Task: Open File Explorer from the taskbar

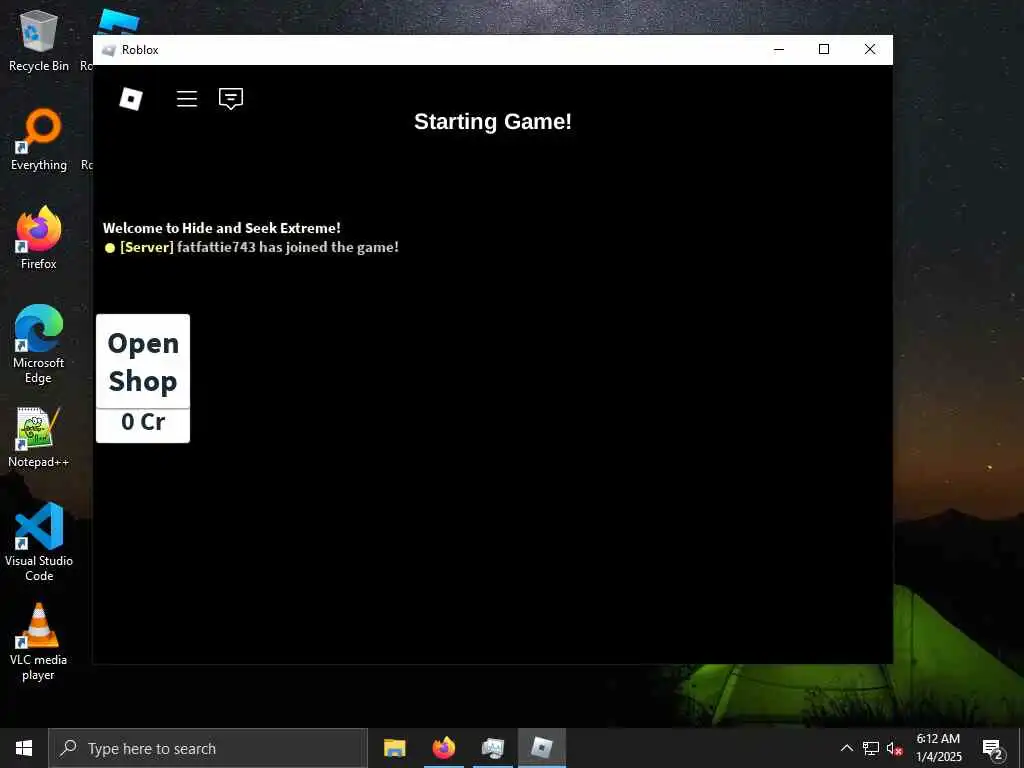Action: click(x=394, y=748)
